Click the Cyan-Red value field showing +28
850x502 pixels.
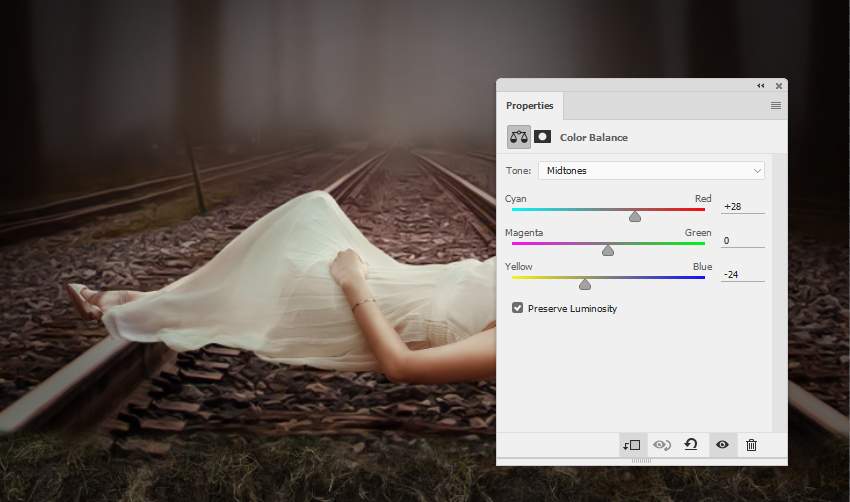click(x=742, y=206)
